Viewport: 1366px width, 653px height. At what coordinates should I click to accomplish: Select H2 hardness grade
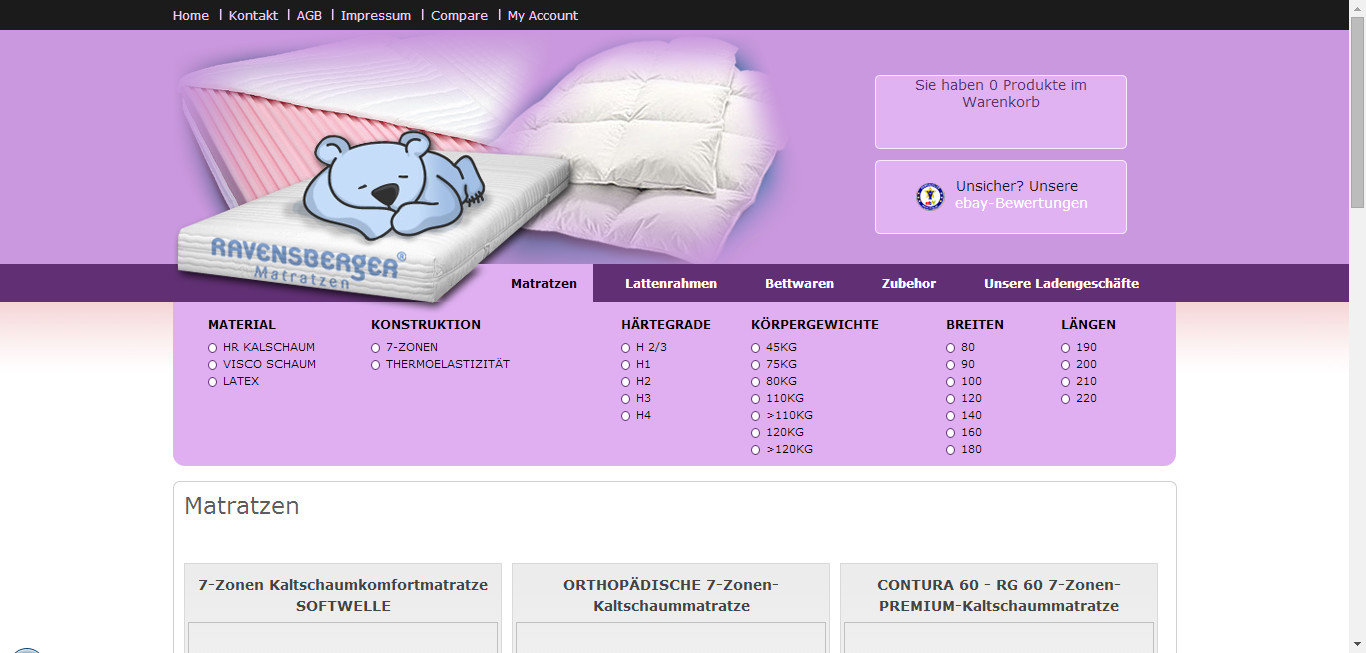(x=625, y=382)
